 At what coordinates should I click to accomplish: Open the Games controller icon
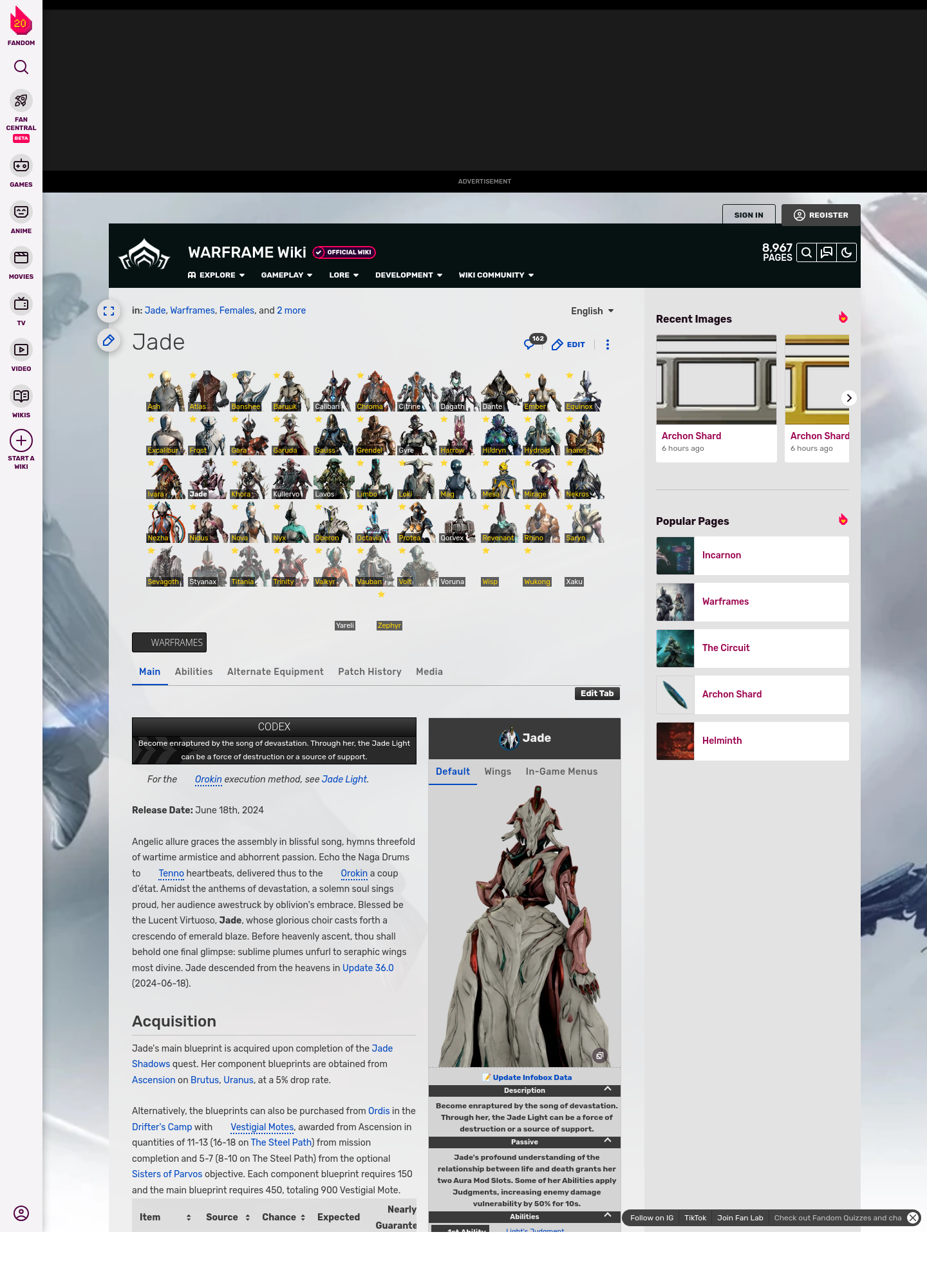click(x=21, y=166)
